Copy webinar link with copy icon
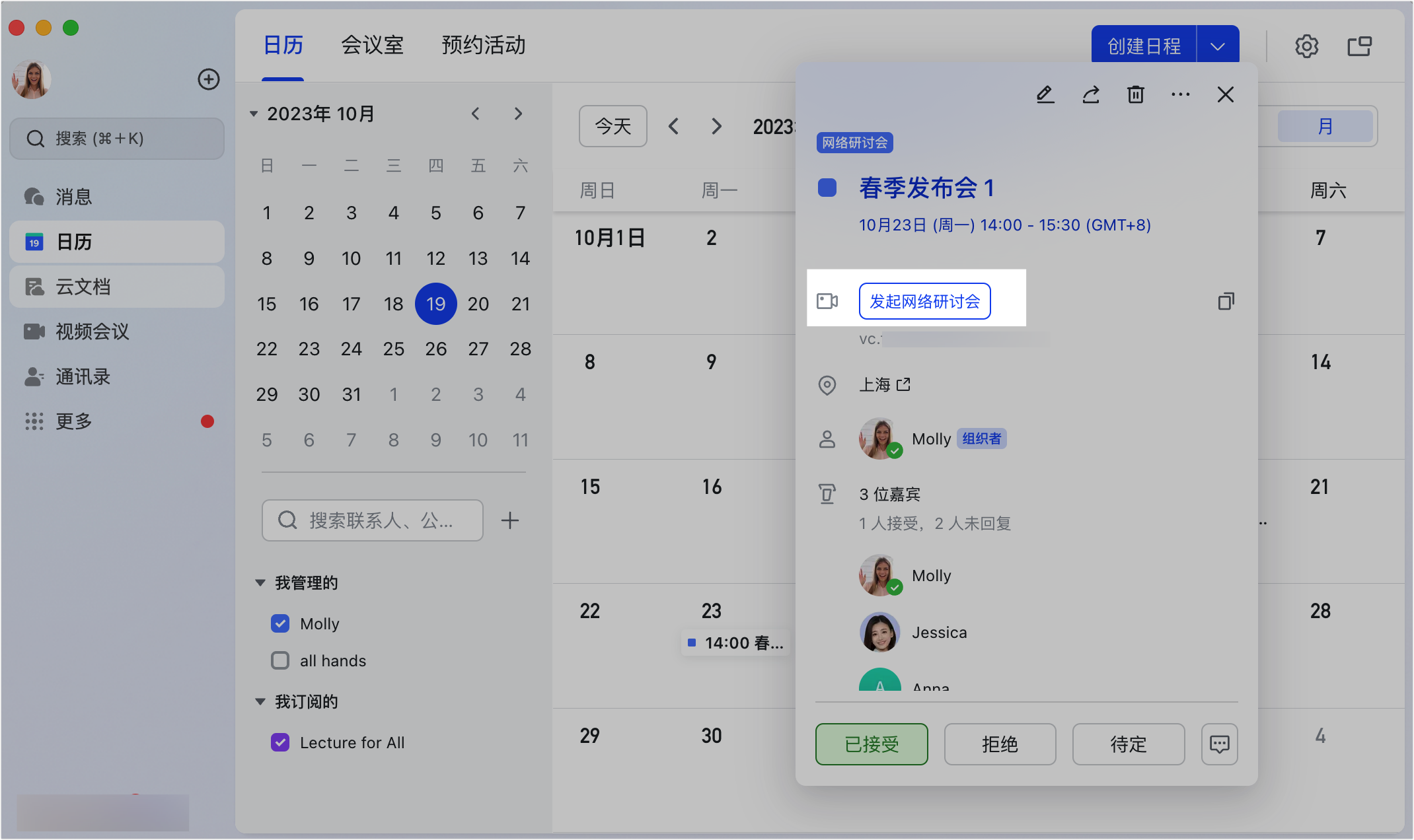 pos(1226,301)
